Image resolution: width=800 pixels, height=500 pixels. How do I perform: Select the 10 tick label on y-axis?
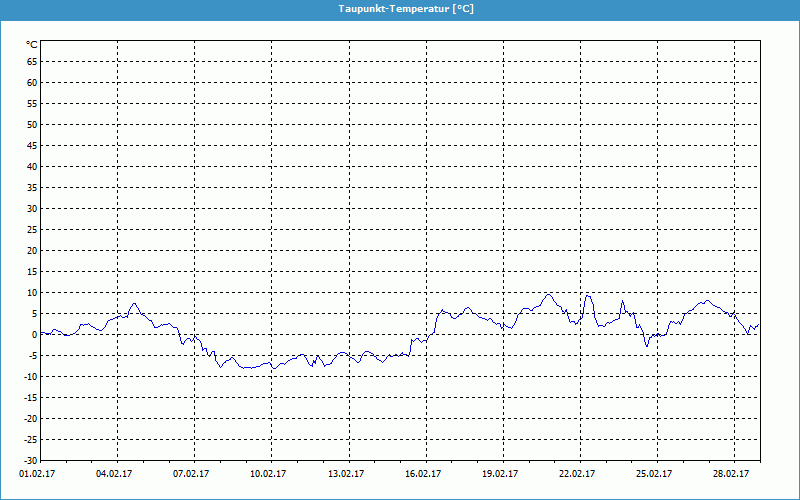(x=31, y=293)
